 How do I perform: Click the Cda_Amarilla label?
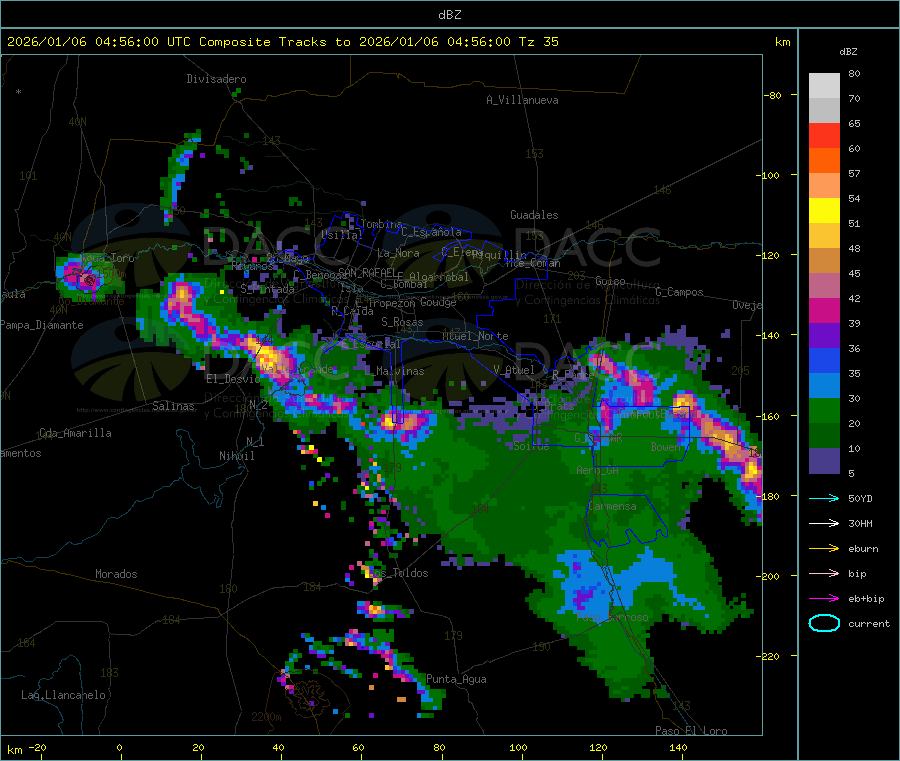pos(75,433)
